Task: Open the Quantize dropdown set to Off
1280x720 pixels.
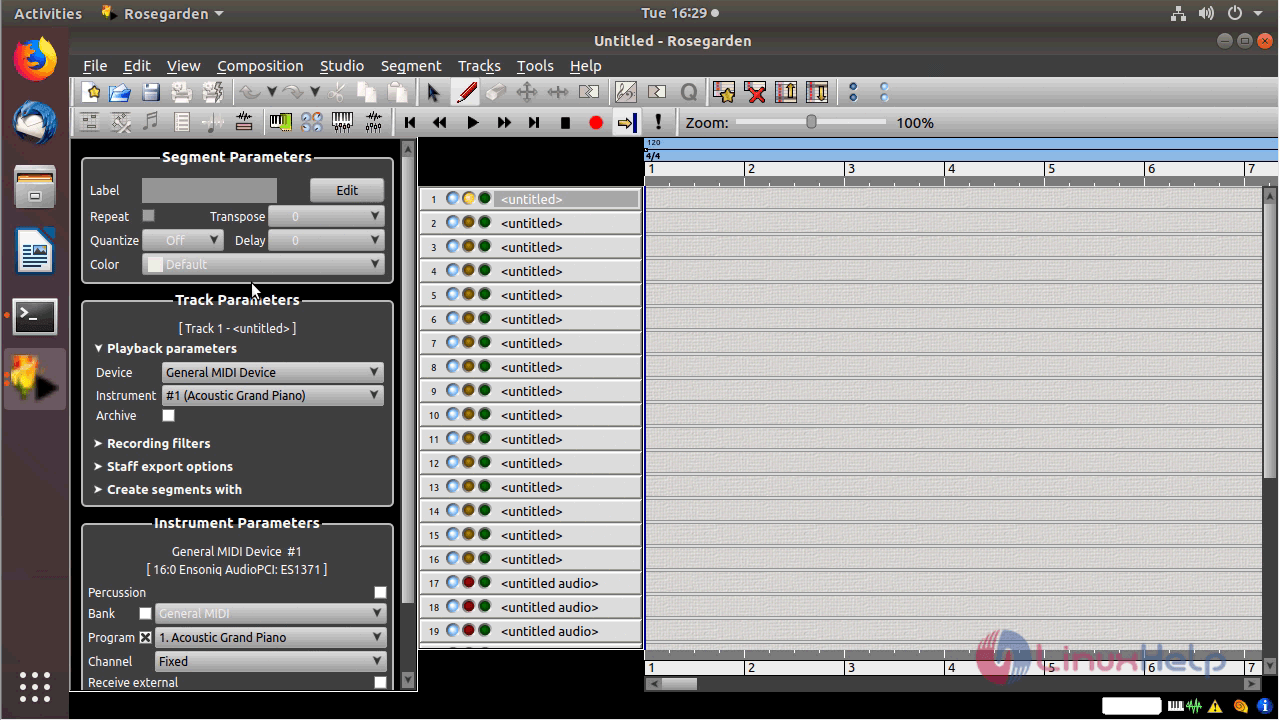Action: tap(182, 240)
